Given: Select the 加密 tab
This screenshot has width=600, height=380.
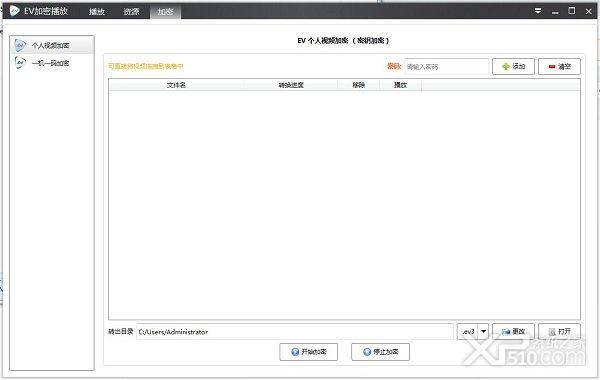Looking at the screenshot, I should (165, 11).
